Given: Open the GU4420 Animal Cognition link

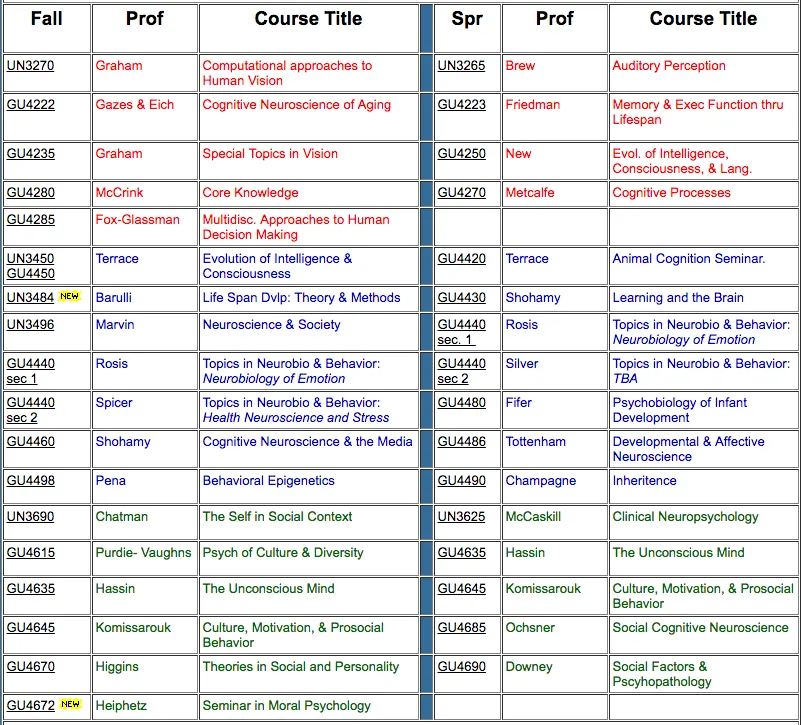Looking at the screenshot, I should tap(461, 259).
